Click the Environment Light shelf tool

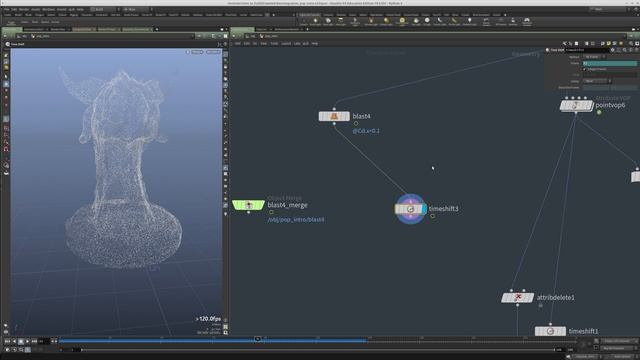(x=402, y=21)
